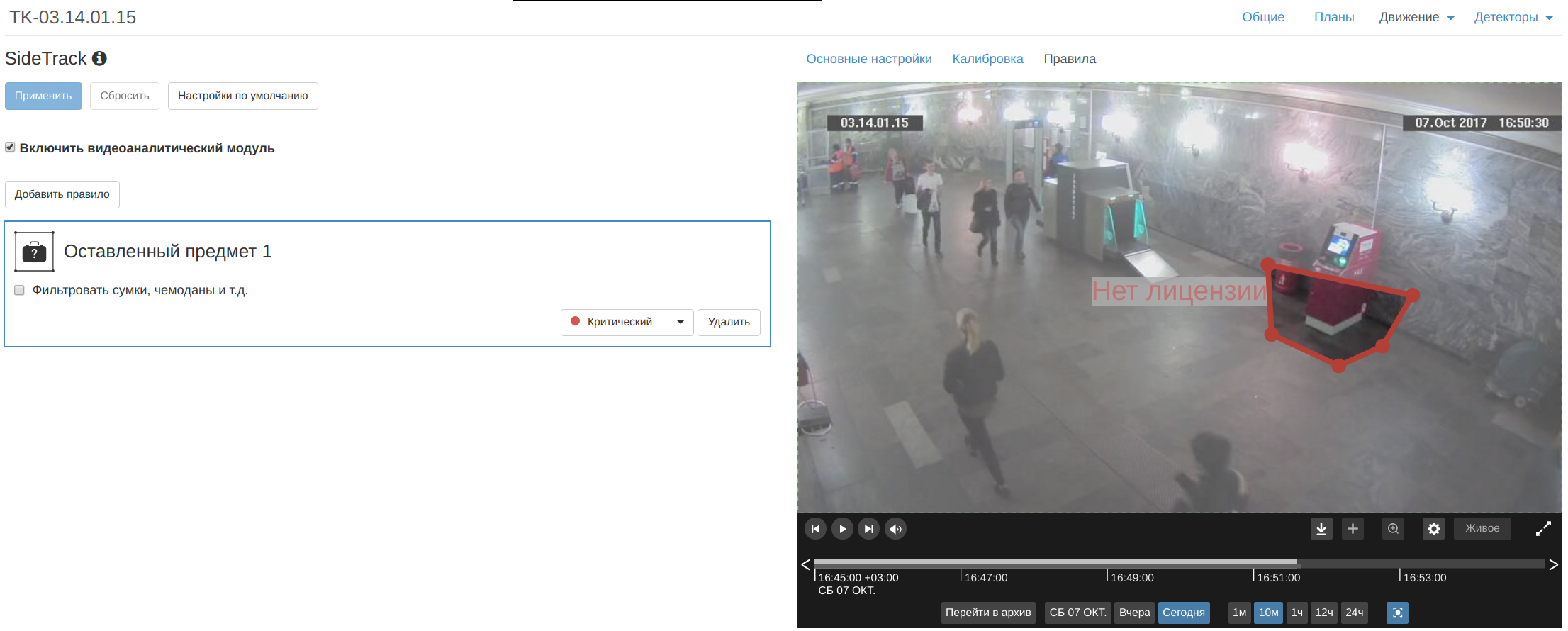Open the Критический severity dropdown

point(627,322)
